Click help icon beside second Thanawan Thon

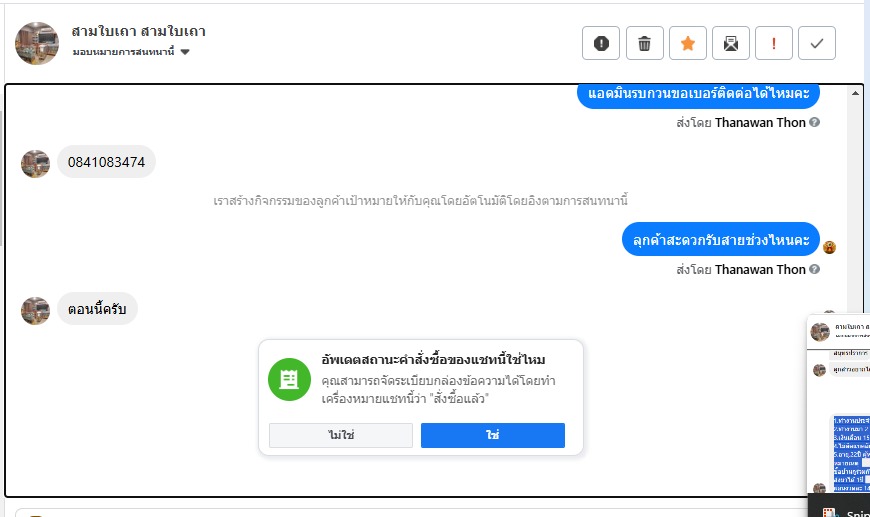point(815,270)
